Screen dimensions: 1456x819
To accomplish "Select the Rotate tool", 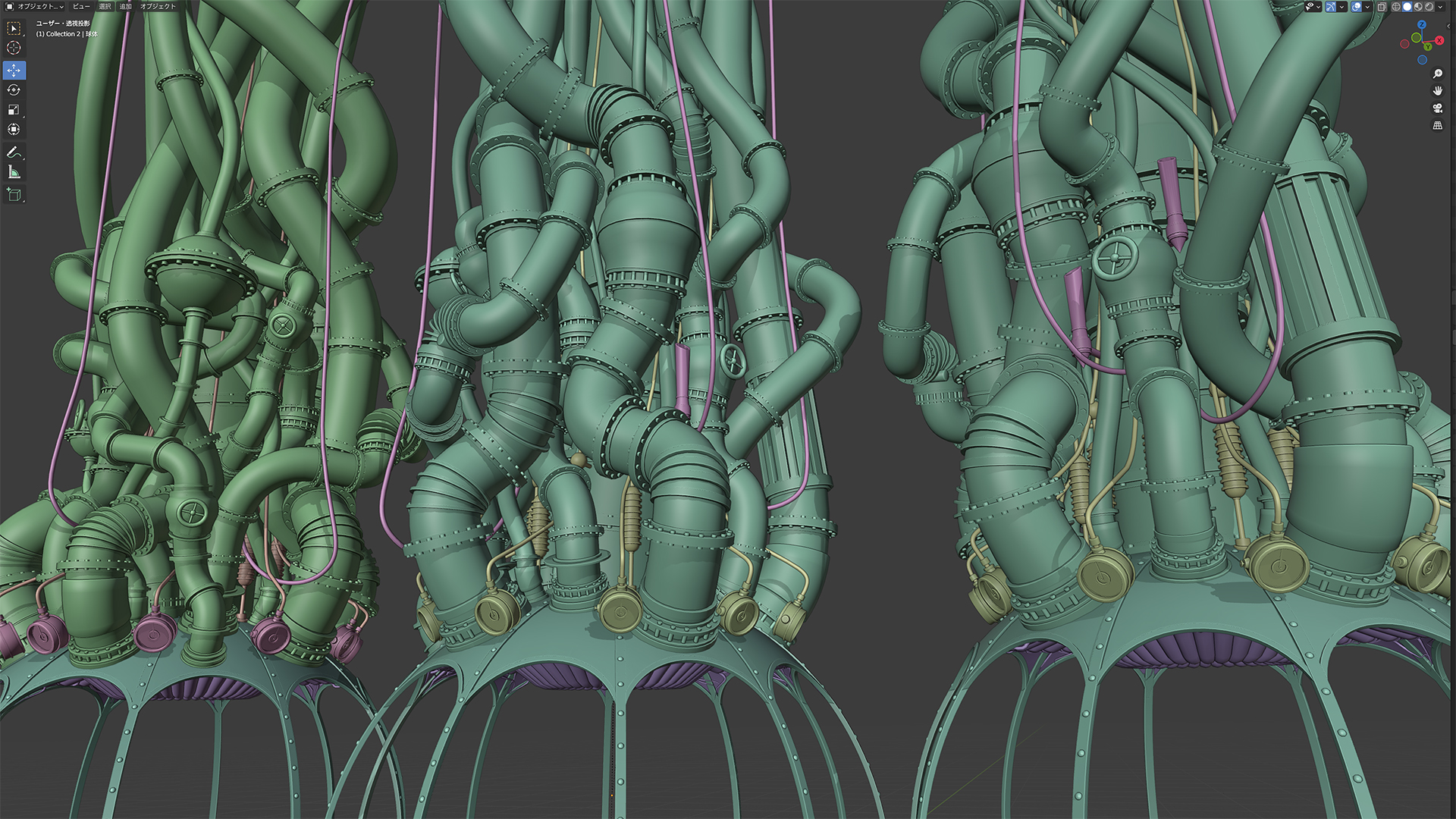I will click(x=14, y=89).
